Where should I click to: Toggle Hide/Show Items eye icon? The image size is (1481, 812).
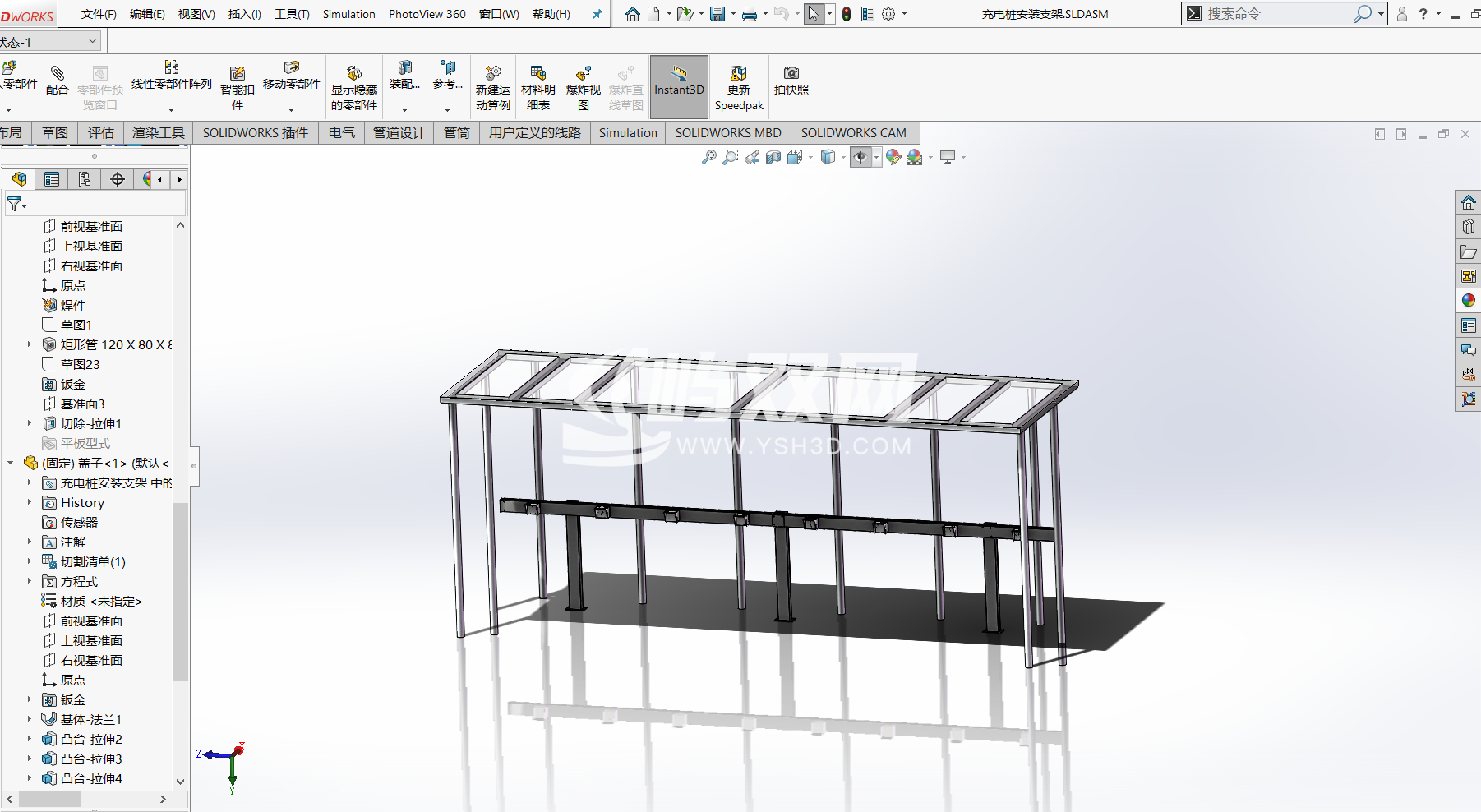tap(860, 157)
